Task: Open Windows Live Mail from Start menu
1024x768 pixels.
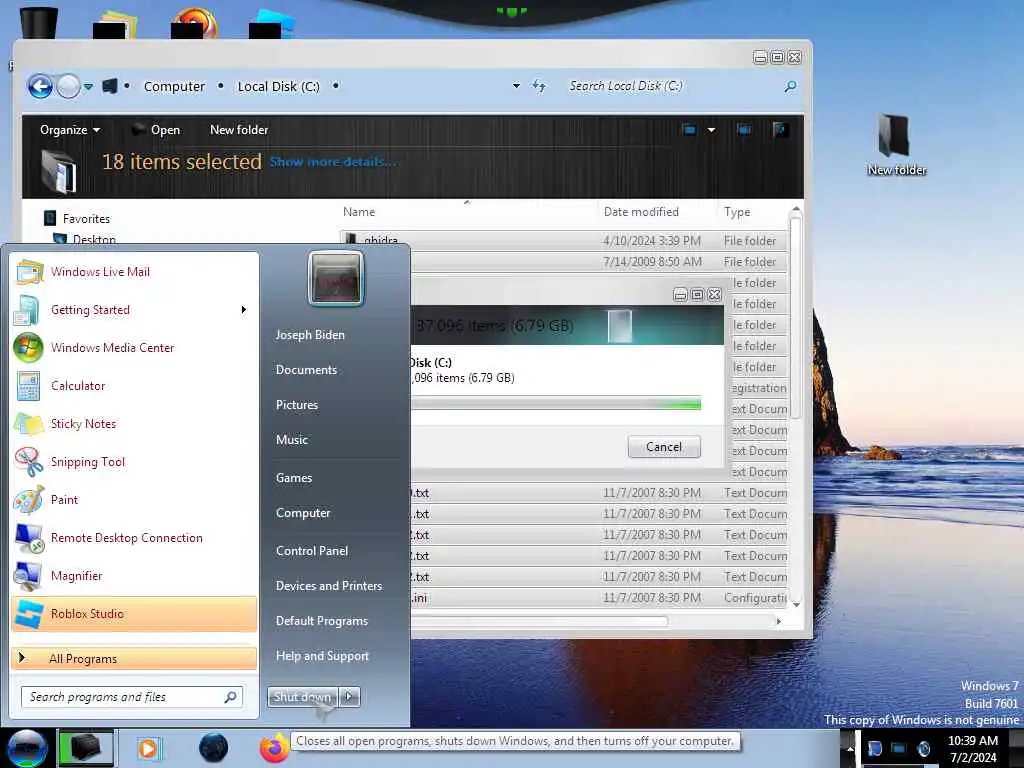Action: coord(134,272)
